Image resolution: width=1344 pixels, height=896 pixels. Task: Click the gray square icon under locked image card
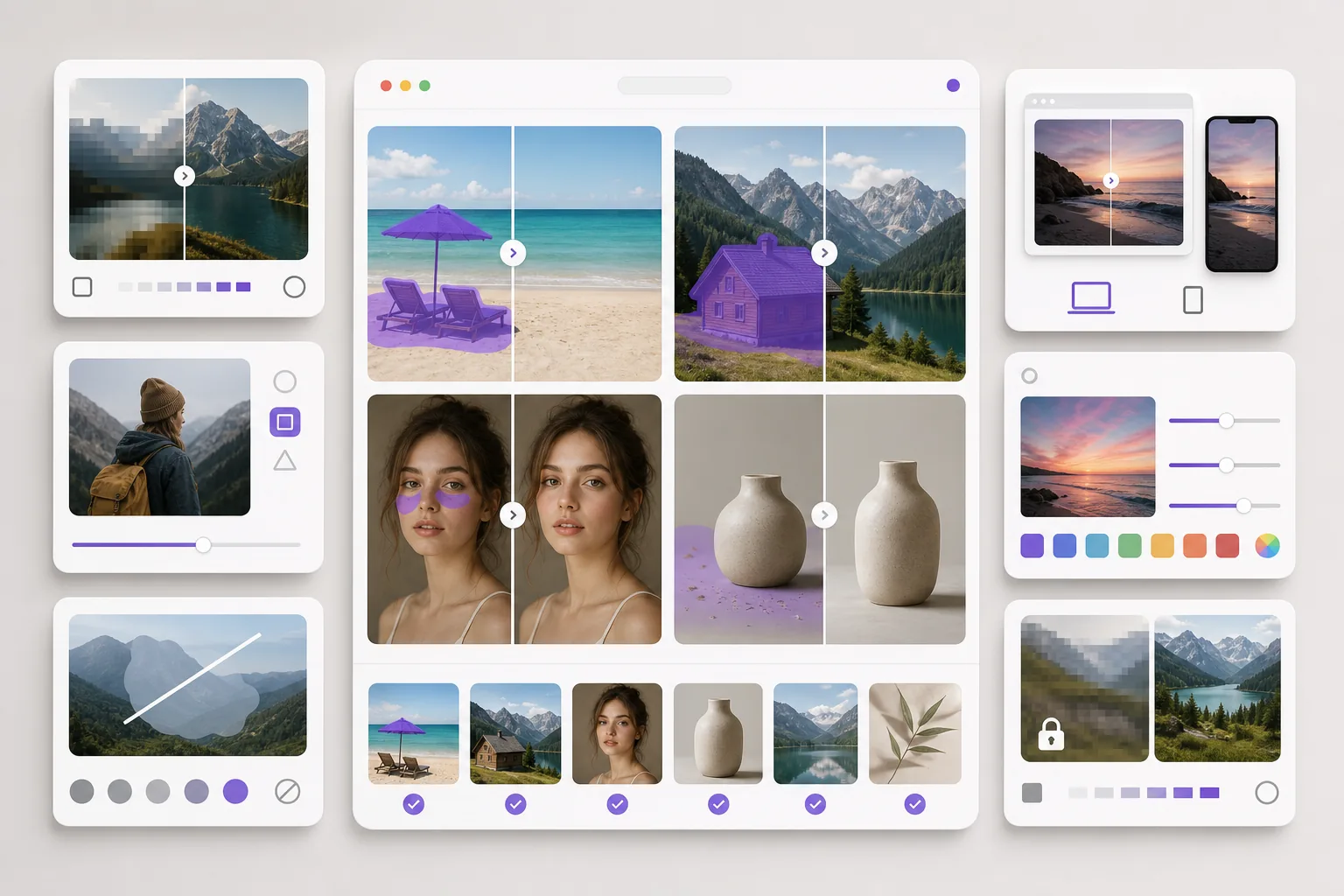point(1032,793)
